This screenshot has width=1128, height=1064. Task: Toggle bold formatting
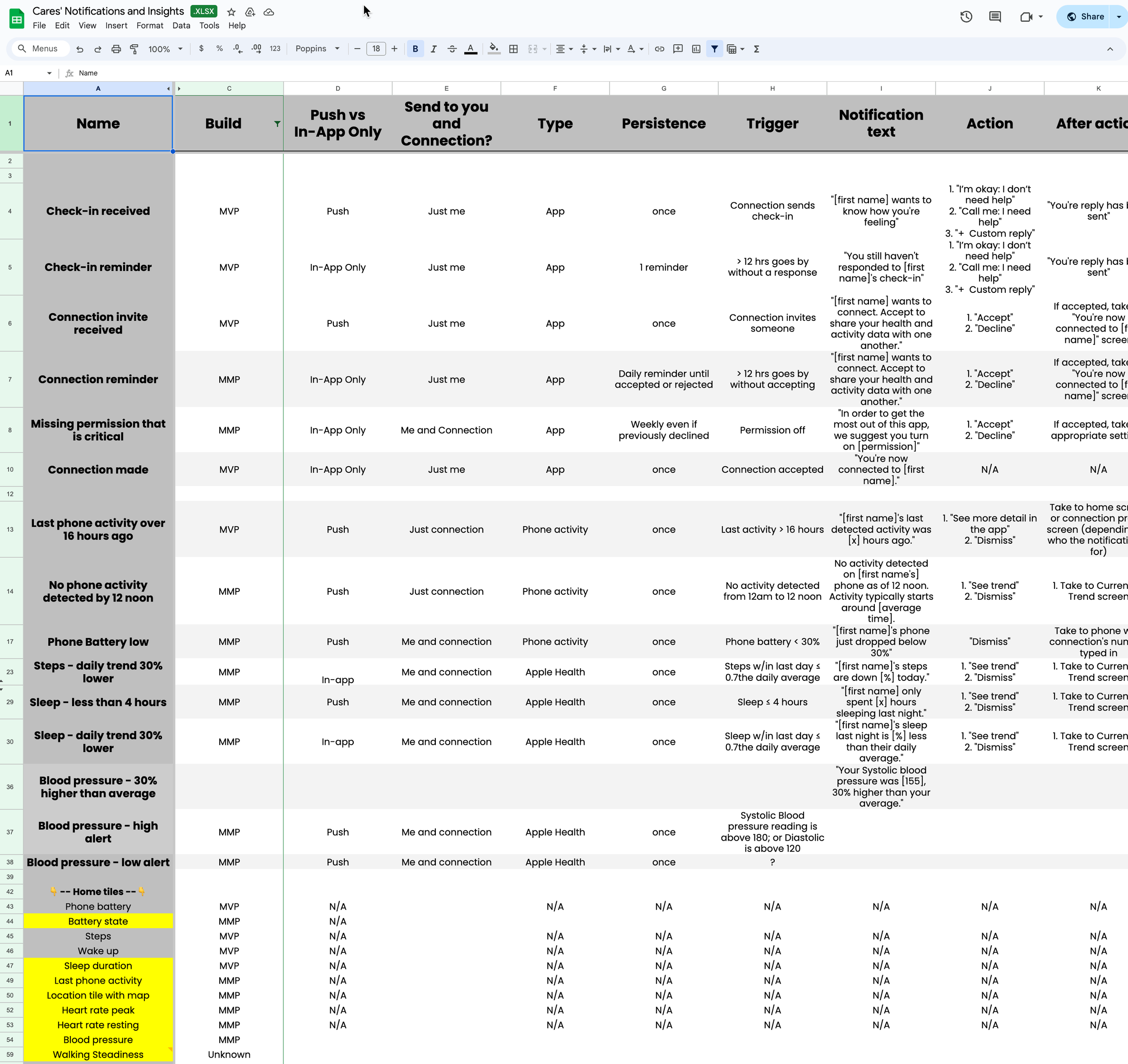[x=416, y=49]
